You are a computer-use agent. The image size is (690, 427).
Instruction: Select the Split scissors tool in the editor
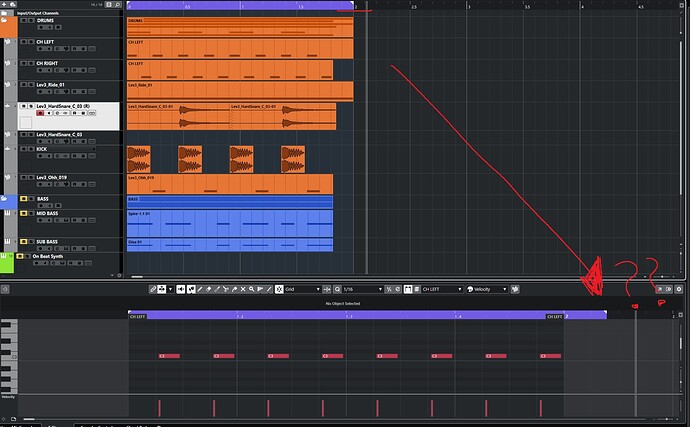(225, 289)
